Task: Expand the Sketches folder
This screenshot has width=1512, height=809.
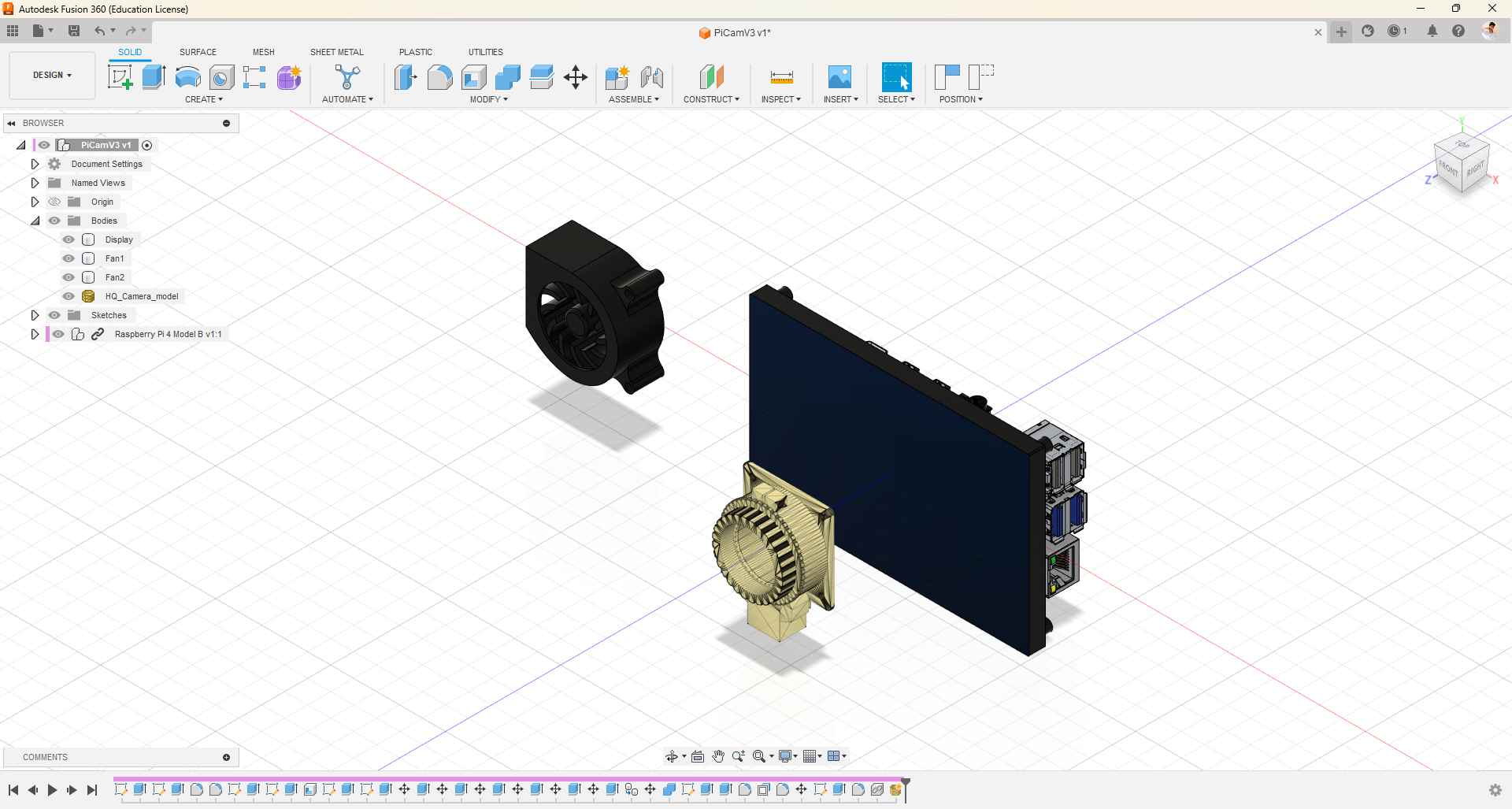Action: (x=35, y=315)
